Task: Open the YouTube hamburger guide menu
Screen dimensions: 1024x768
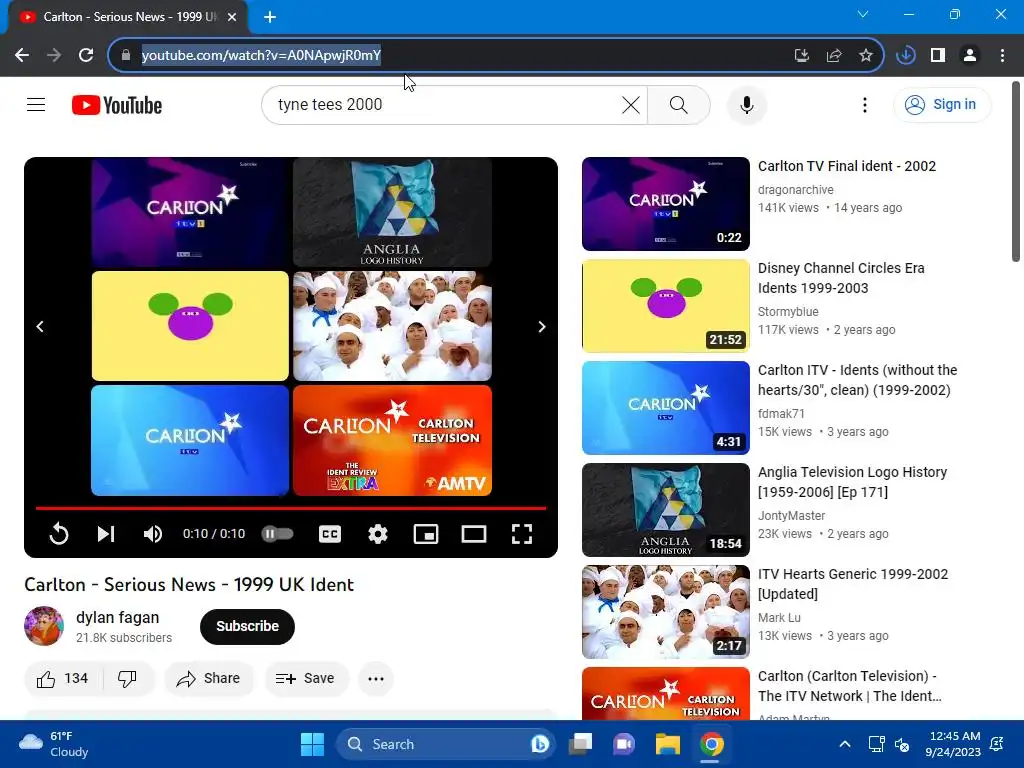Action: tap(36, 104)
